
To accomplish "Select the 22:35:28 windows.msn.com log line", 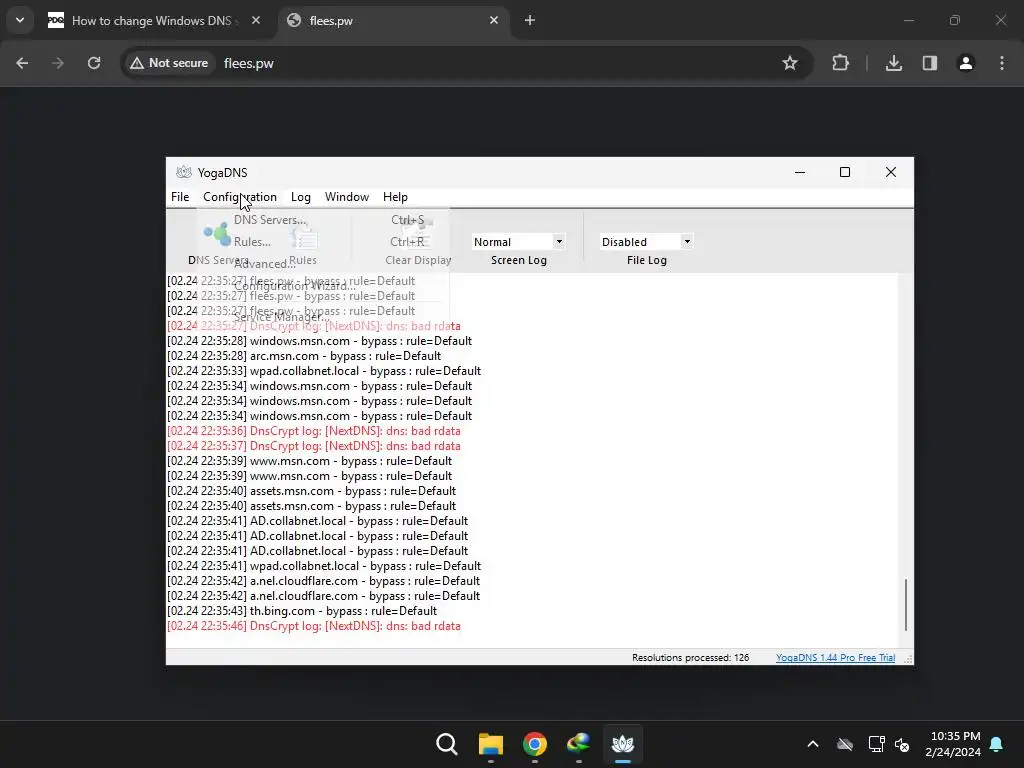I will (319, 341).
